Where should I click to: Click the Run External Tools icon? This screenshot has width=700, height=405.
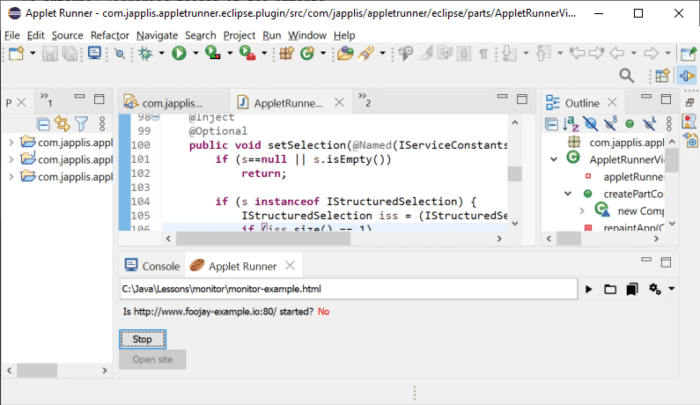[247, 53]
